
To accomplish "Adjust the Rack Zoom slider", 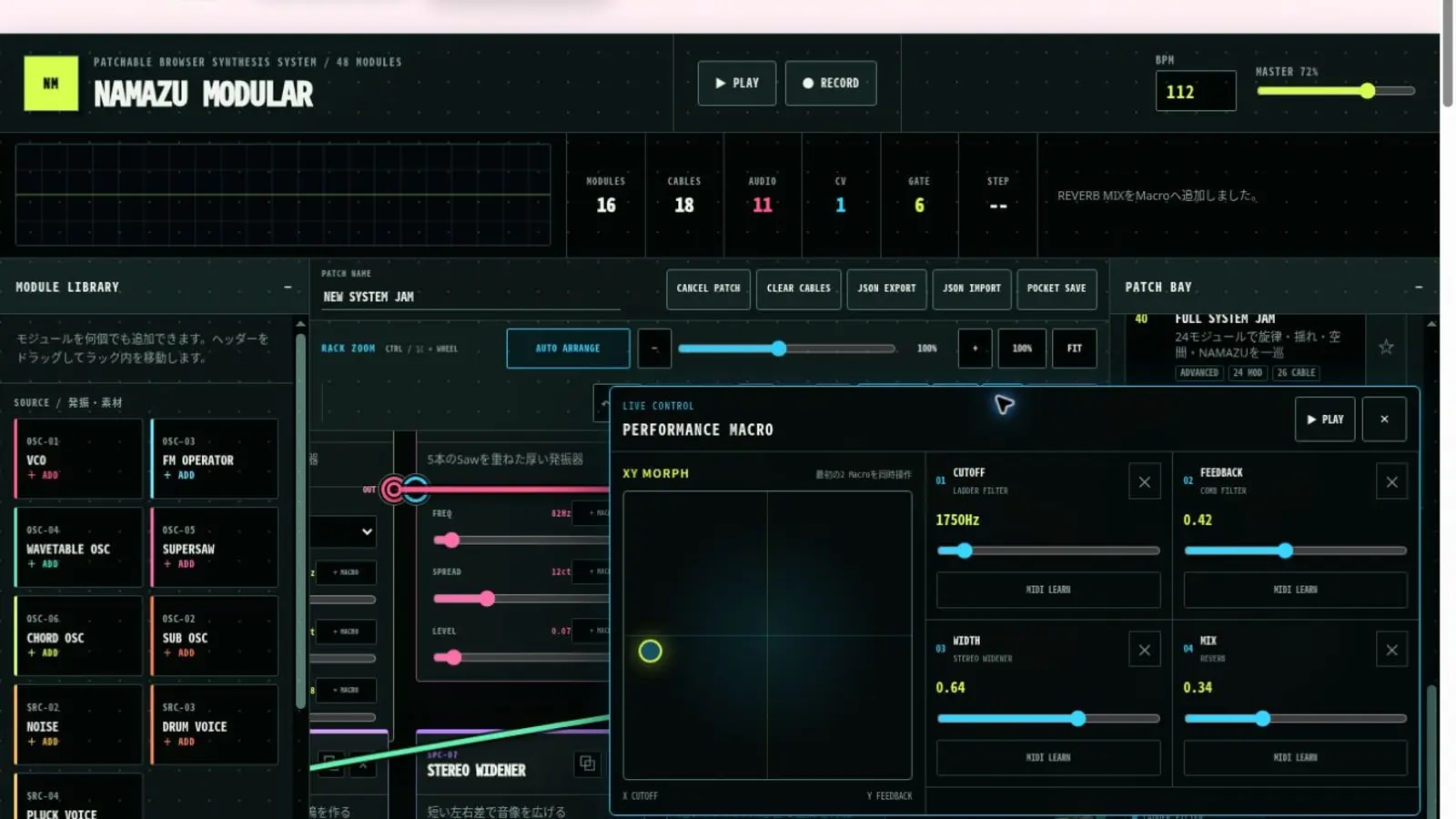I will 787,349.
